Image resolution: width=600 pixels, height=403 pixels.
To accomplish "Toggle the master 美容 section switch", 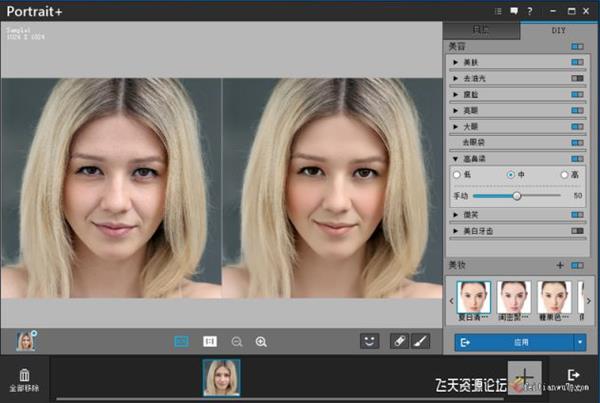I will 577,47.
